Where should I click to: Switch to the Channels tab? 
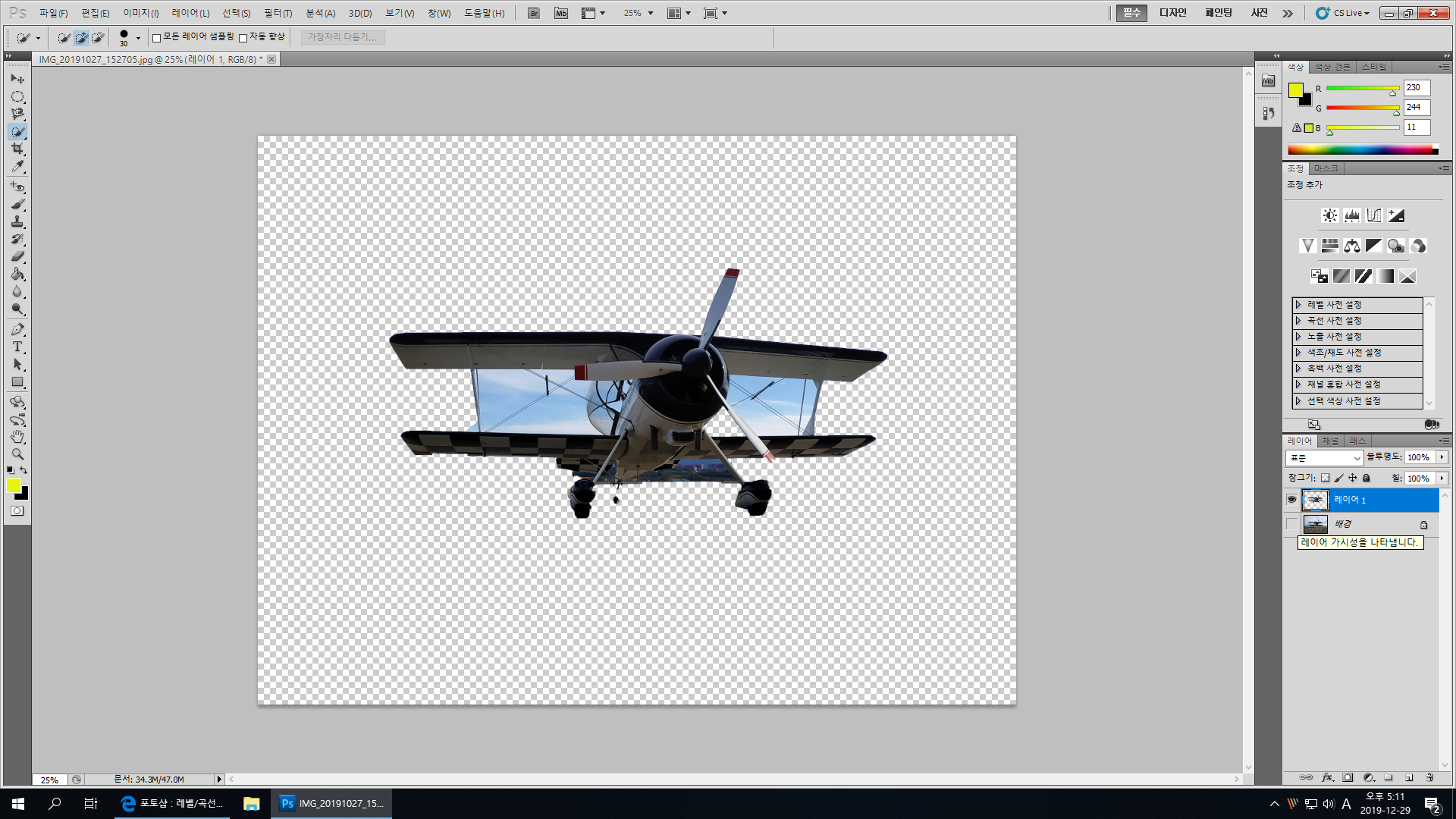tap(1330, 441)
